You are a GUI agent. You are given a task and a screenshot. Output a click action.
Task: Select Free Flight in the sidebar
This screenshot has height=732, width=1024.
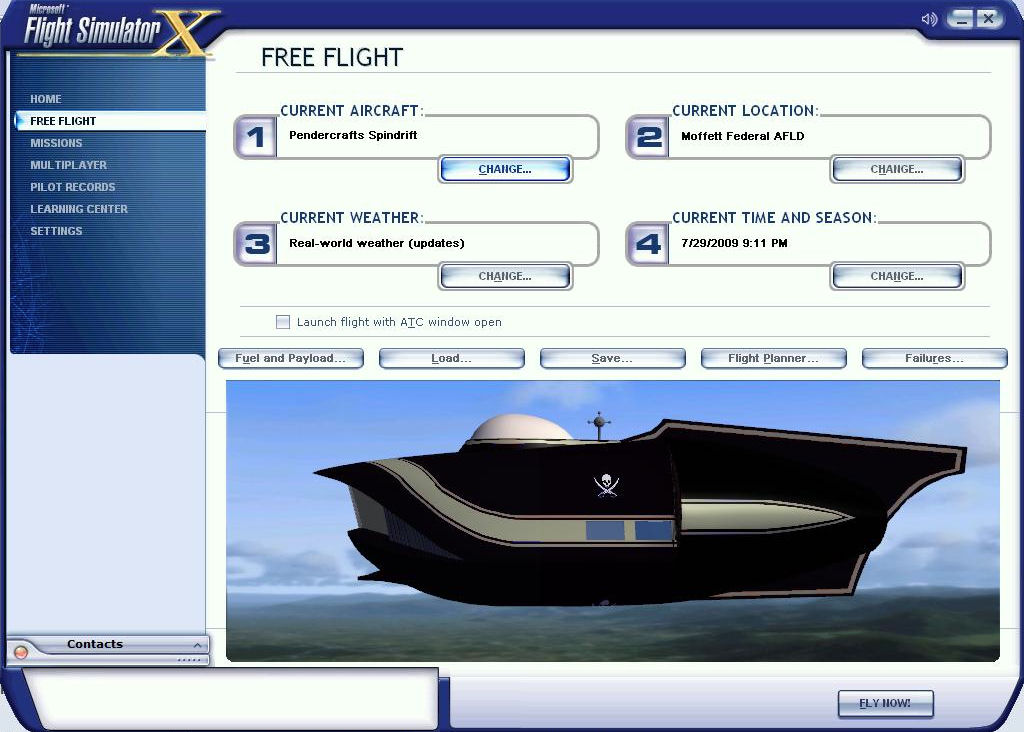click(110, 121)
